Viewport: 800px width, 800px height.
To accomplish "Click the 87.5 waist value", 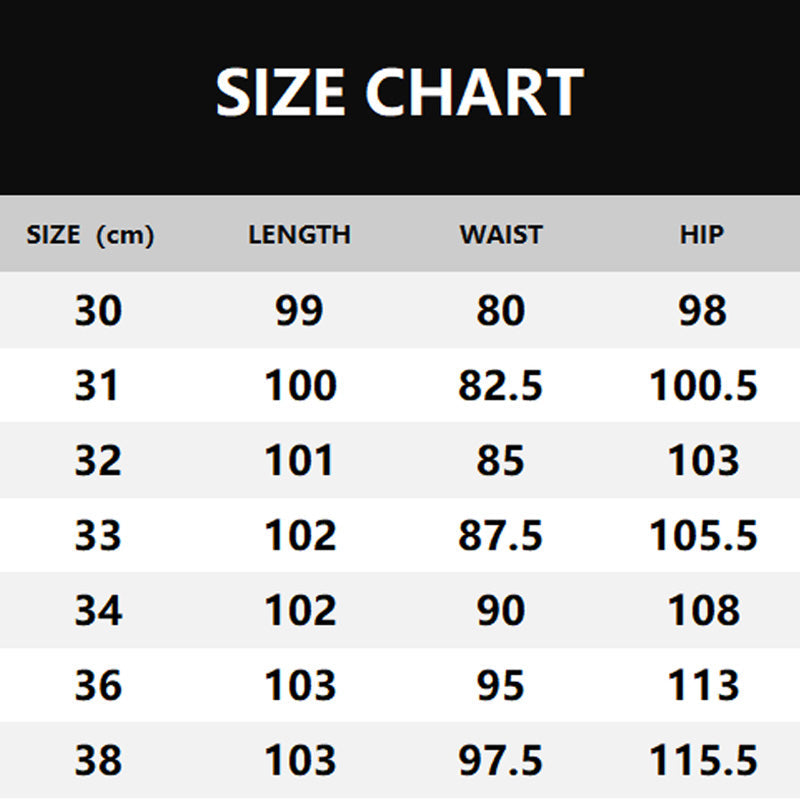I will point(501,535).
